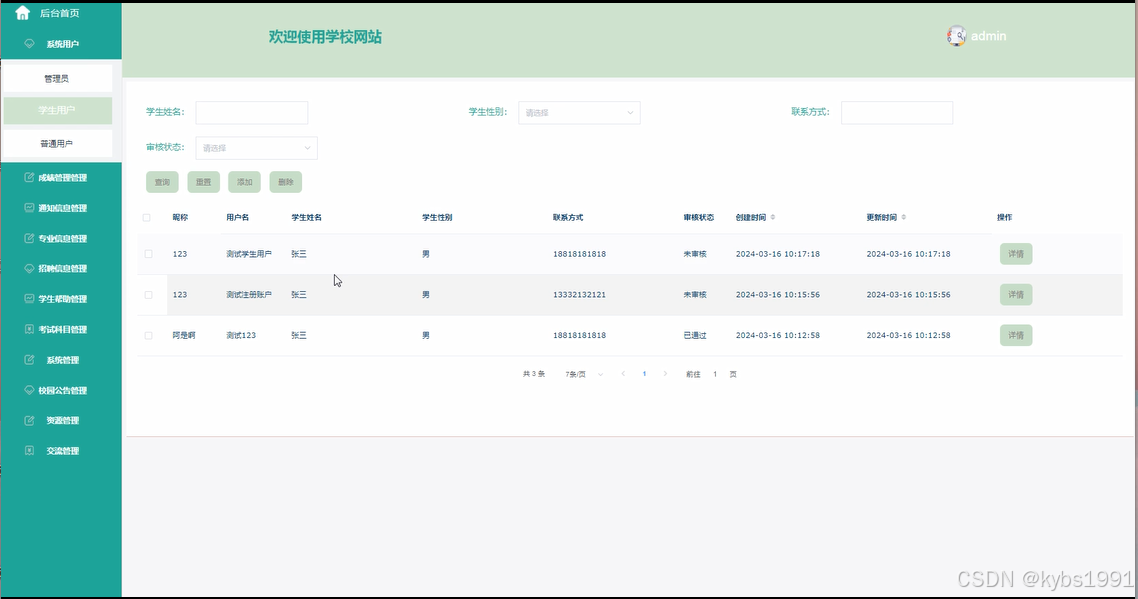
Task: Open 资源管理 menu
Action: coord(61,420)
